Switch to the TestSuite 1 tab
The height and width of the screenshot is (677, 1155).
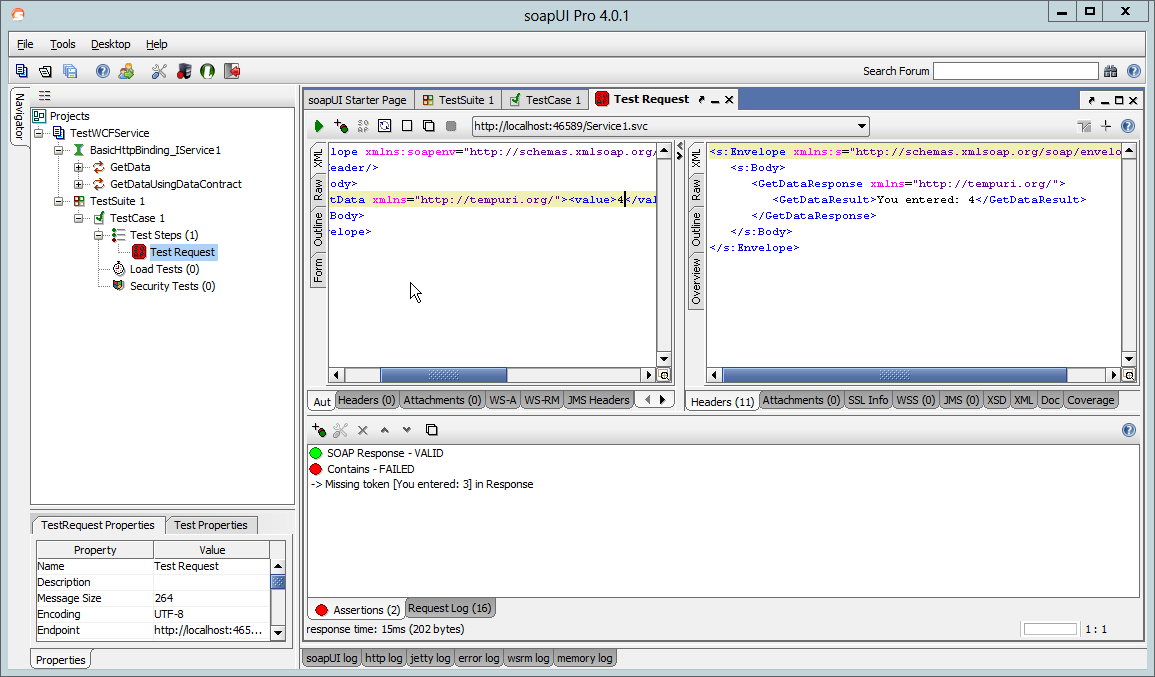point(457,99)
